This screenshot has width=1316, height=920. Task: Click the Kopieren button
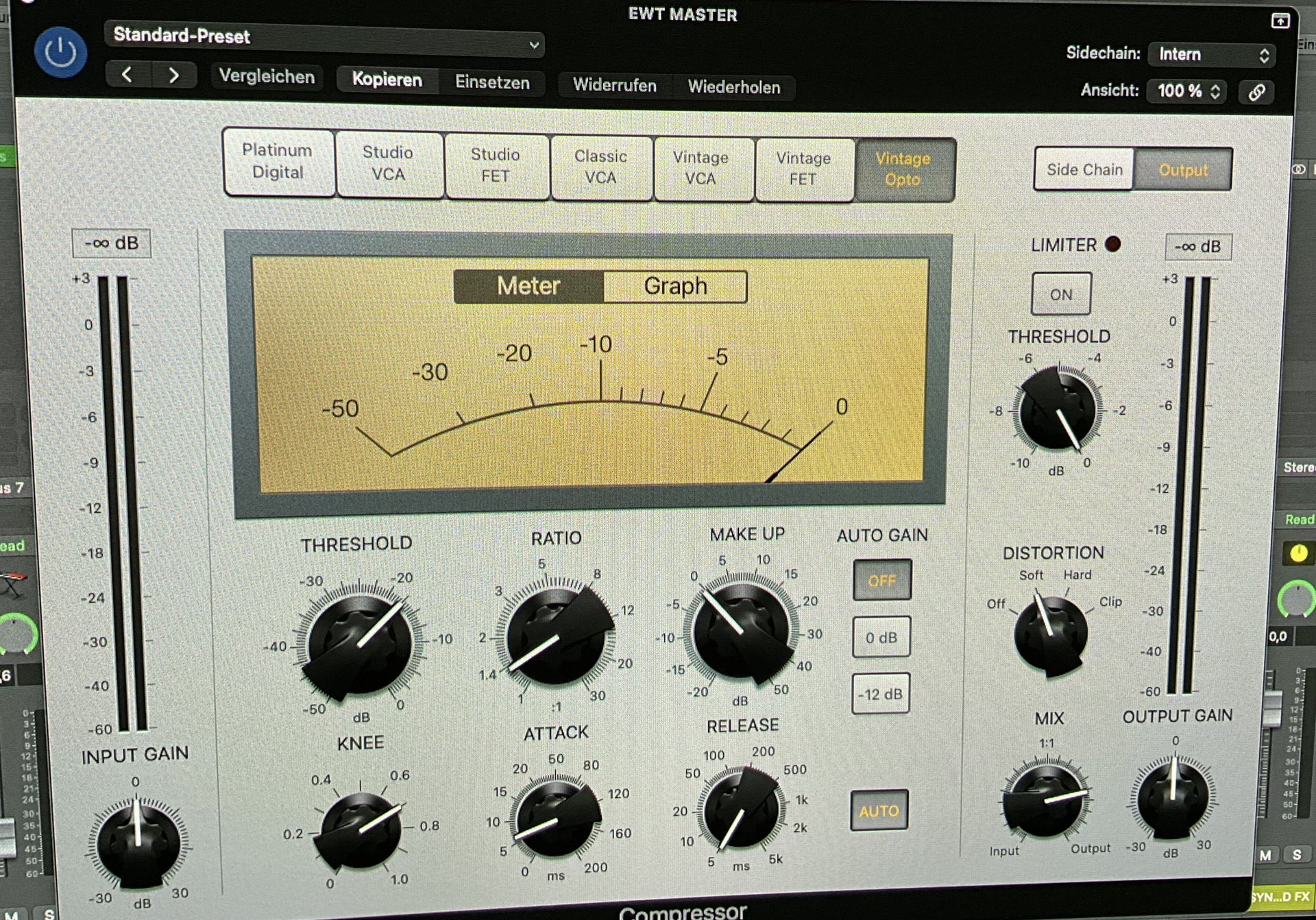pyautogui.click(x=387, y=80)
